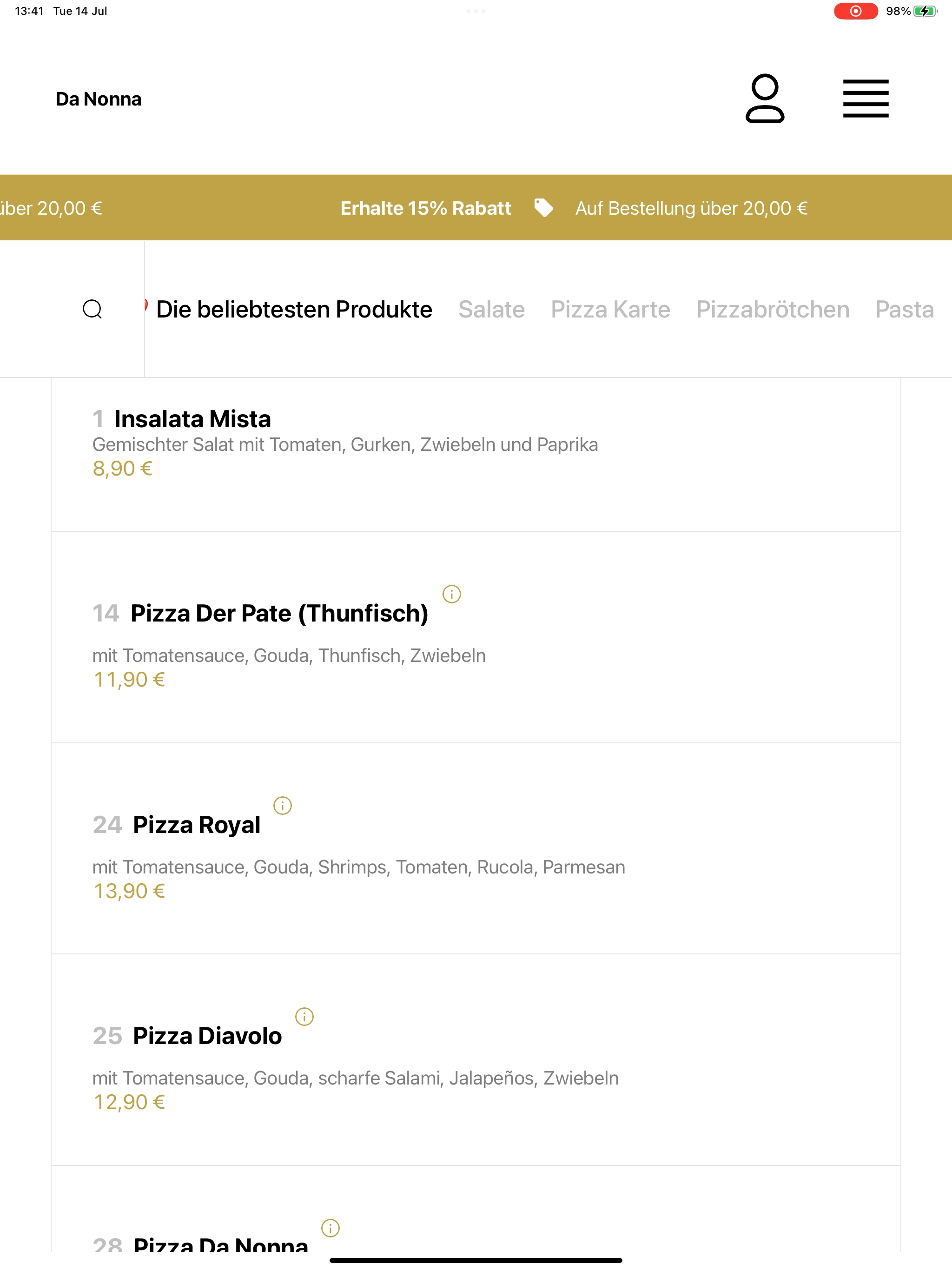Switch to the Pasta category

(x=904, y=310)
